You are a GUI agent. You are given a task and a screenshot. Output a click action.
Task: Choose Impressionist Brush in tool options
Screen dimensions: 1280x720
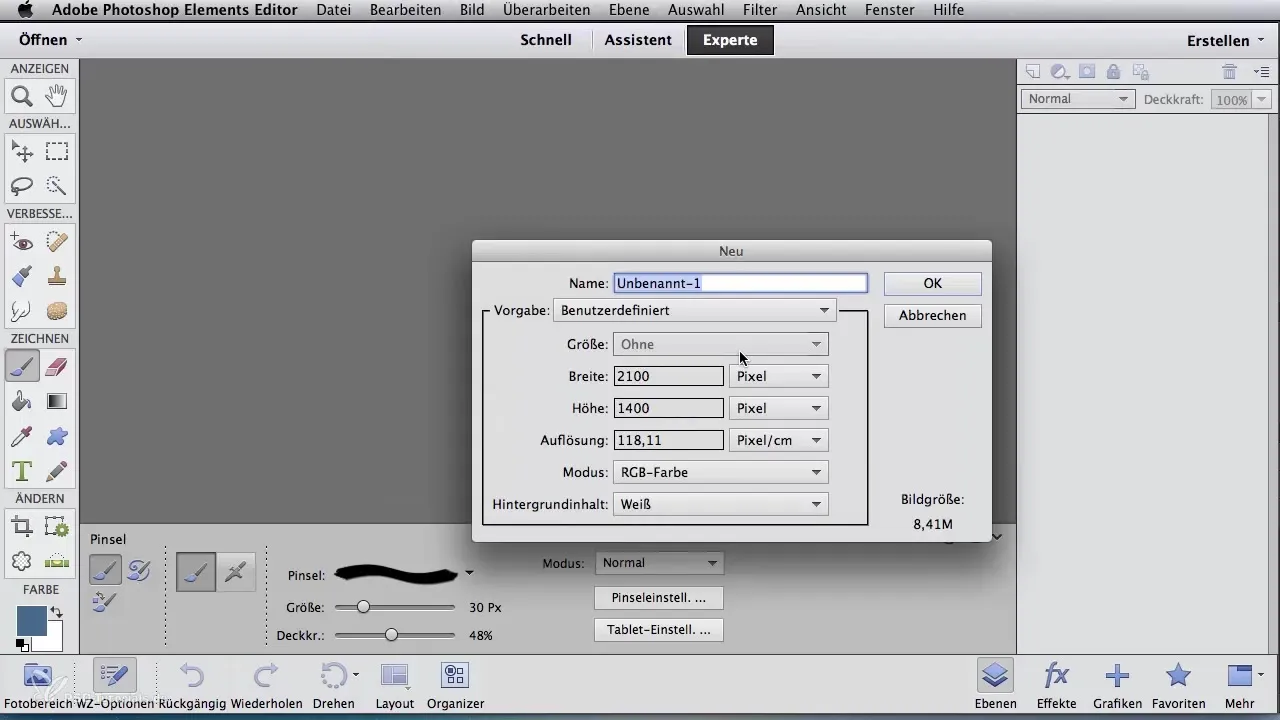[x=138, y=571]
